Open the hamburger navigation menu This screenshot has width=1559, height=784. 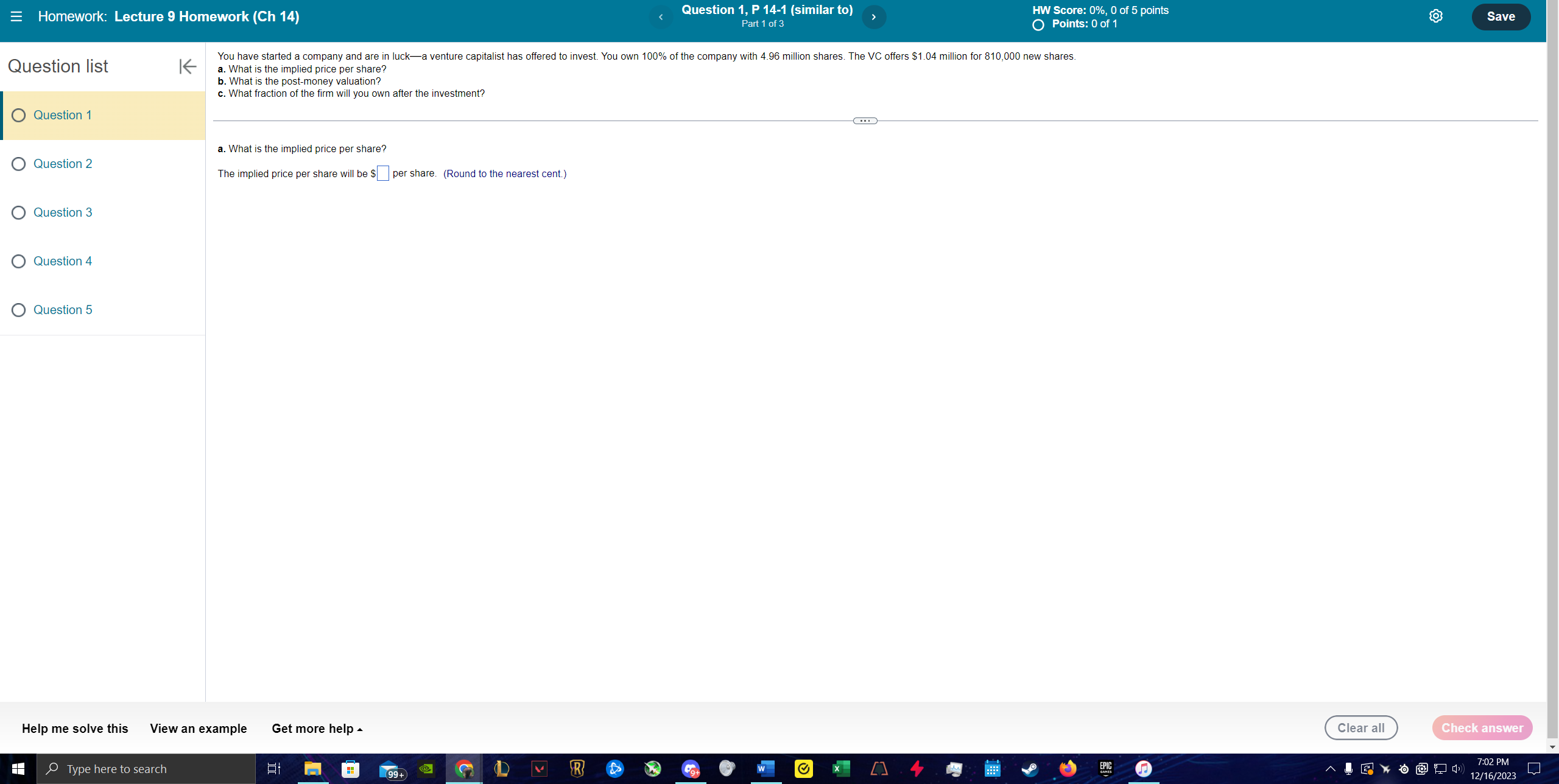pyautogui.click(x=16, y=16)
